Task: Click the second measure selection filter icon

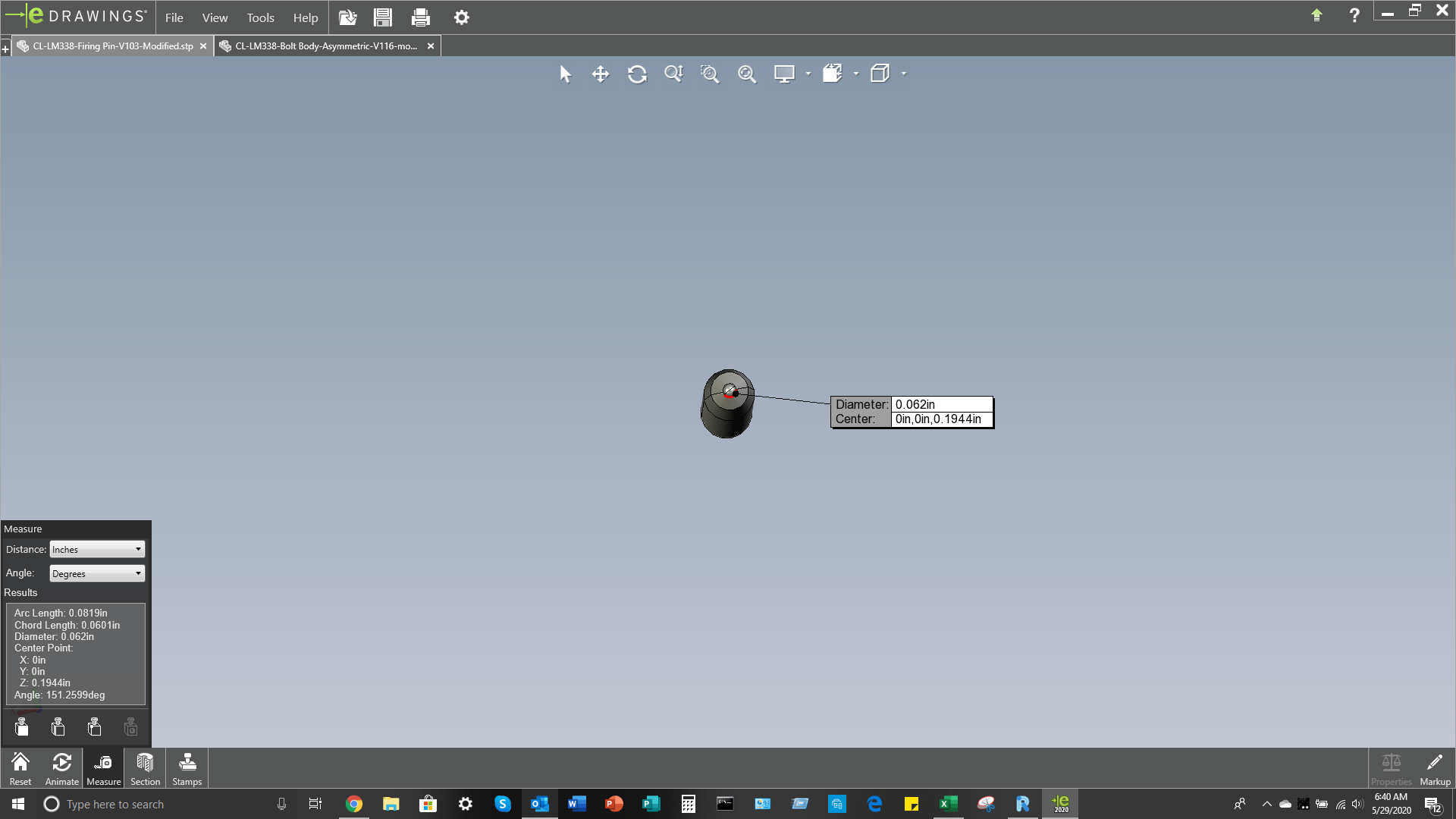Action: click(x=58, y=727)
